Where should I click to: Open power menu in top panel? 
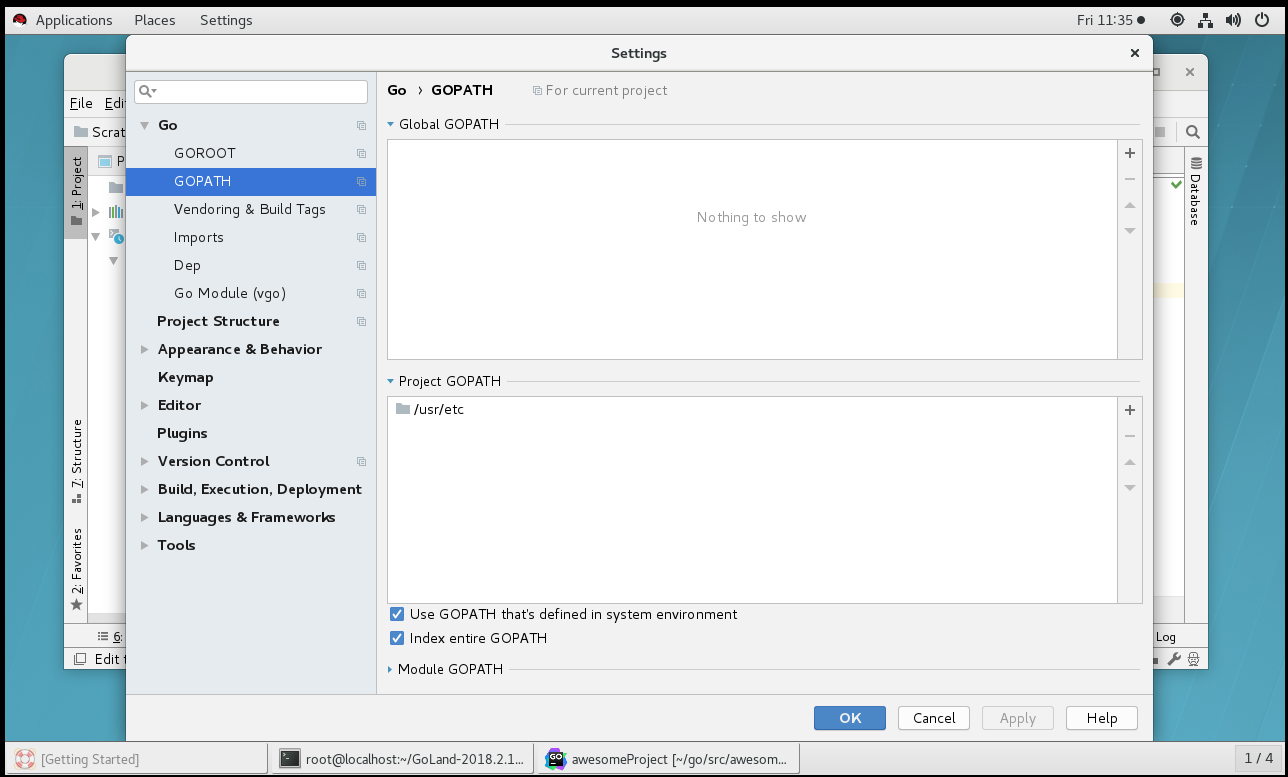(x=1262, y=20)
